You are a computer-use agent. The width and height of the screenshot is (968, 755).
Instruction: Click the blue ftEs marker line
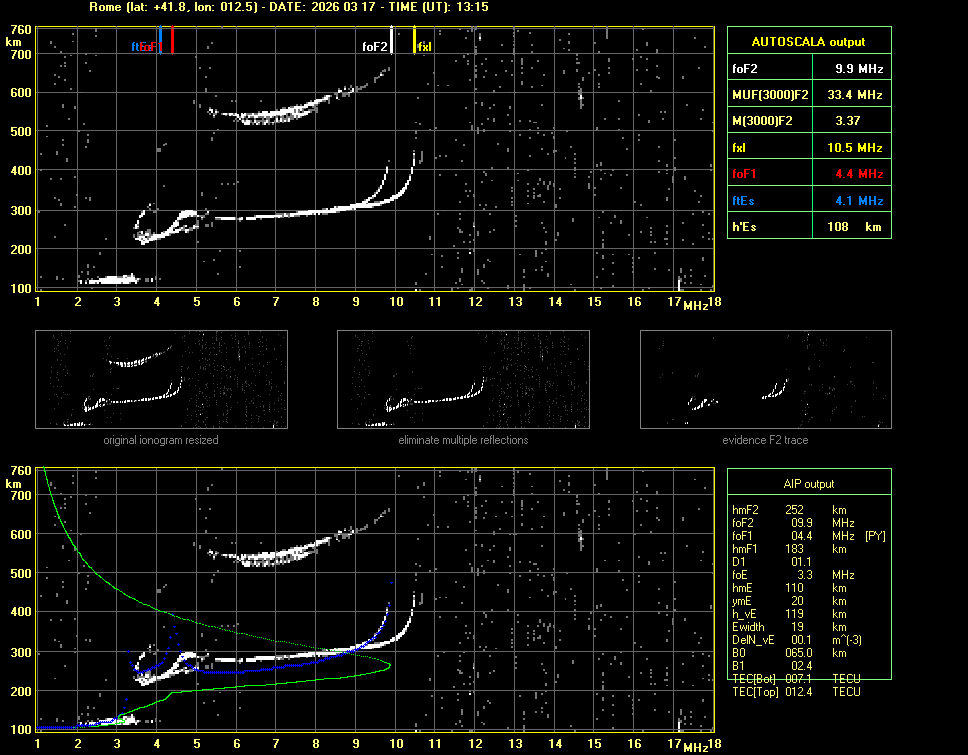tap(160, 40)
